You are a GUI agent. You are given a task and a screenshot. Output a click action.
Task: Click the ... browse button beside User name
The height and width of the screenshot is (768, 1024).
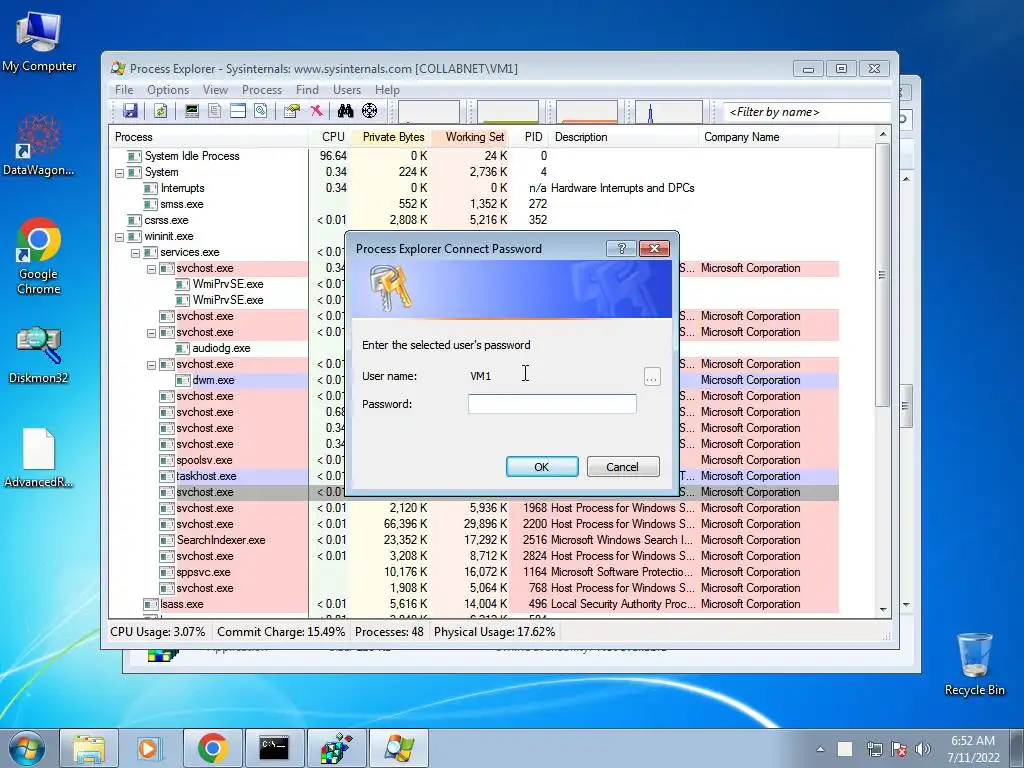pos(652,377)
